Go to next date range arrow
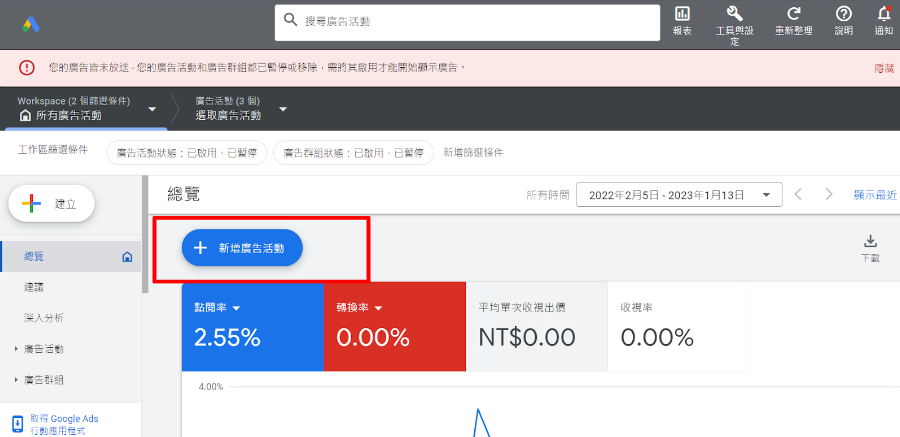The height and width of the screenshot is (437, 900). click(x=828, y=194)
